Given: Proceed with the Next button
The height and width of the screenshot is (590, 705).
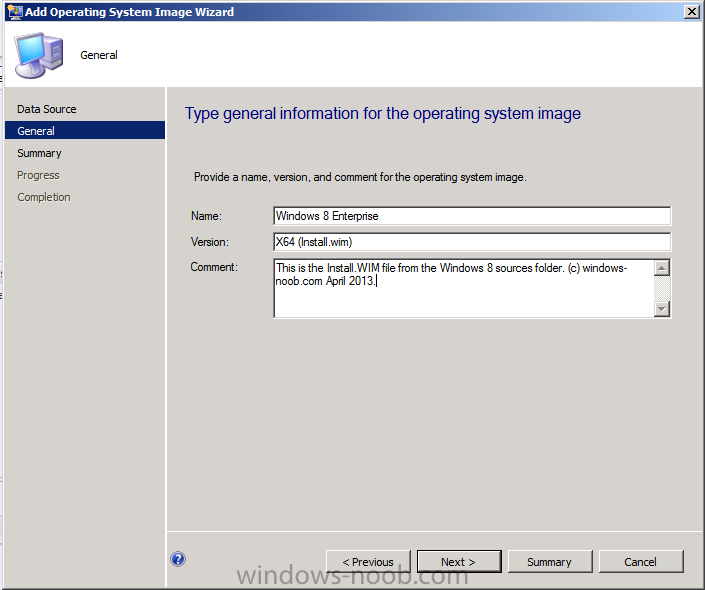Looking at the screenshot, I should [x=459, y=562].
